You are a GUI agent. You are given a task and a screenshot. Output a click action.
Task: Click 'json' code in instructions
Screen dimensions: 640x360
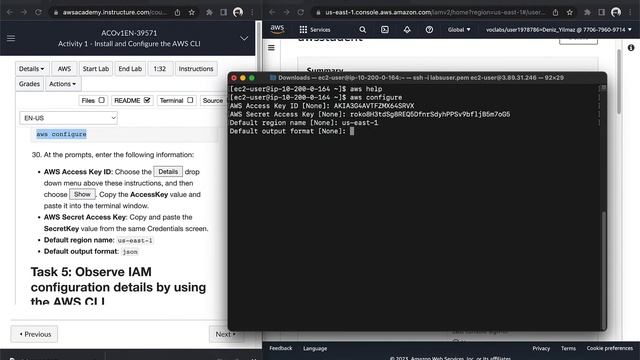coord(130,252)
